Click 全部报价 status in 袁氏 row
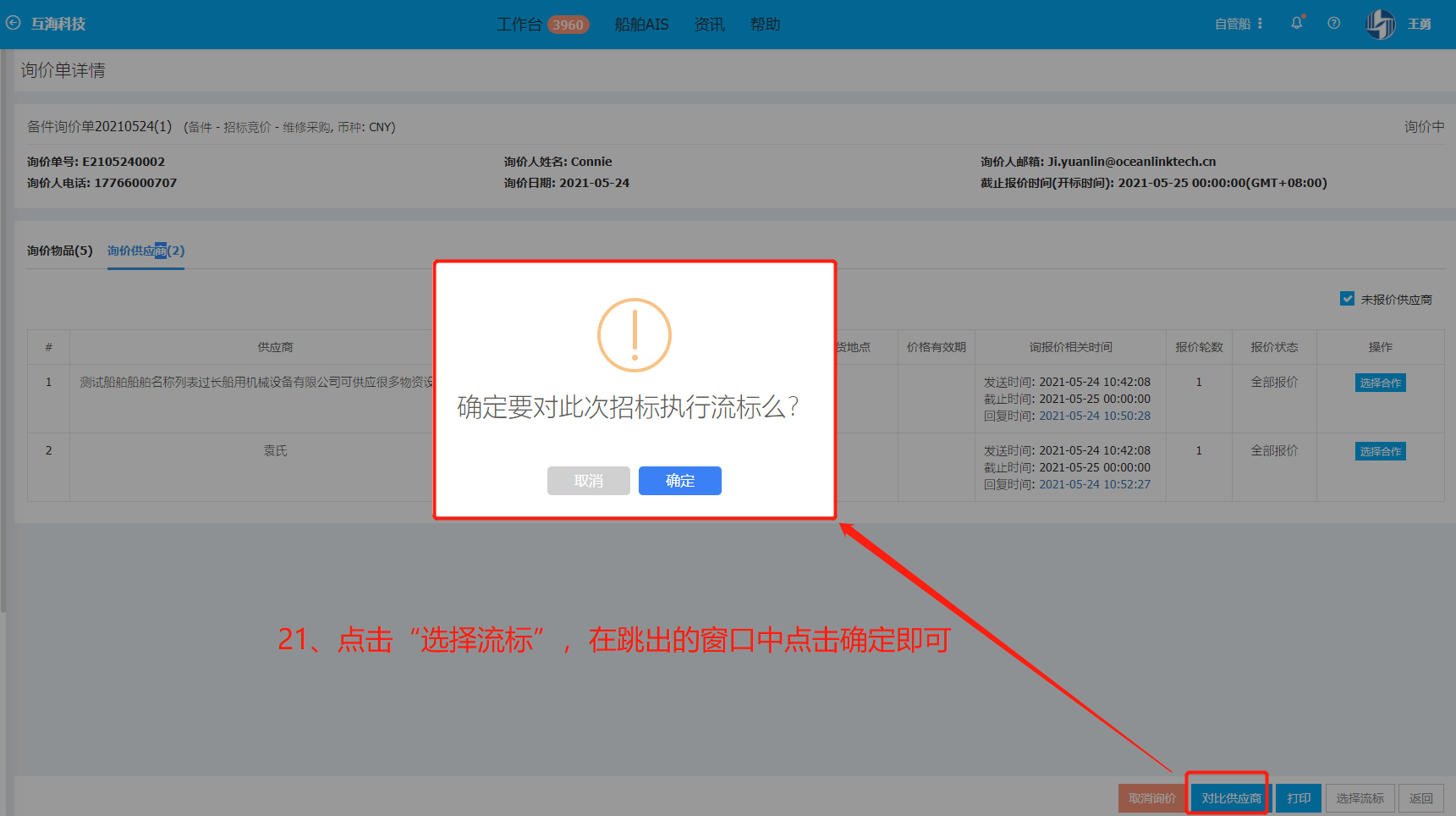 tap(1274, 451)
